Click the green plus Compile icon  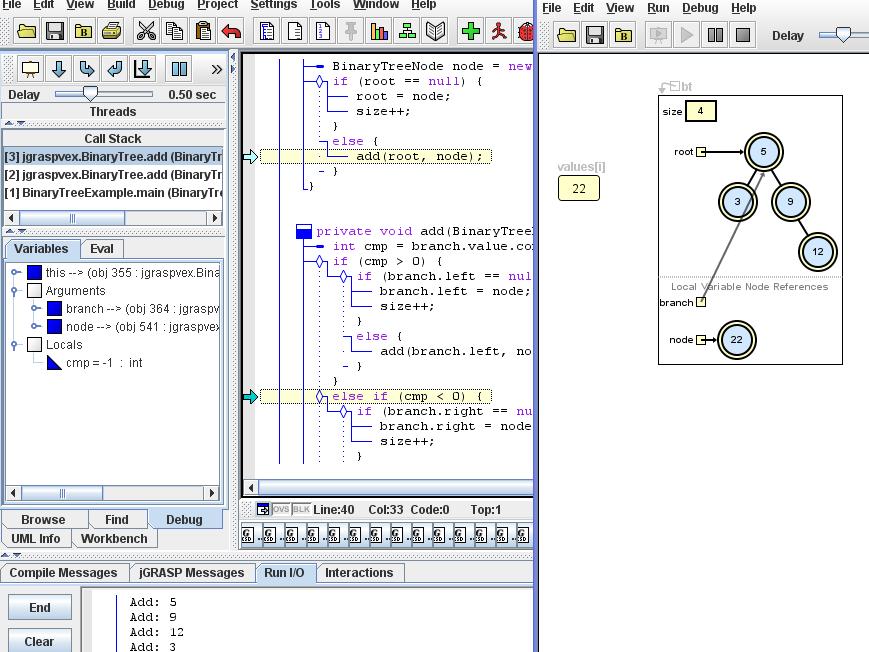click(471, 31)
